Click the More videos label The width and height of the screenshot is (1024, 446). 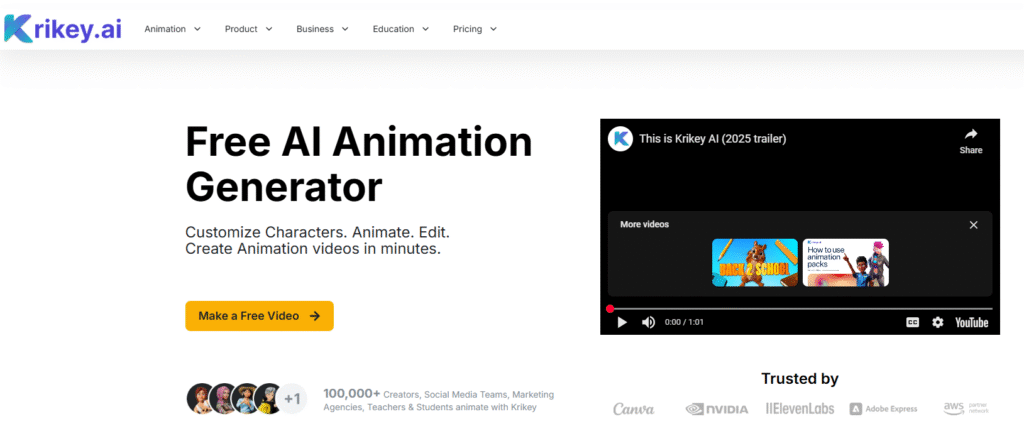tap(645, 224)
